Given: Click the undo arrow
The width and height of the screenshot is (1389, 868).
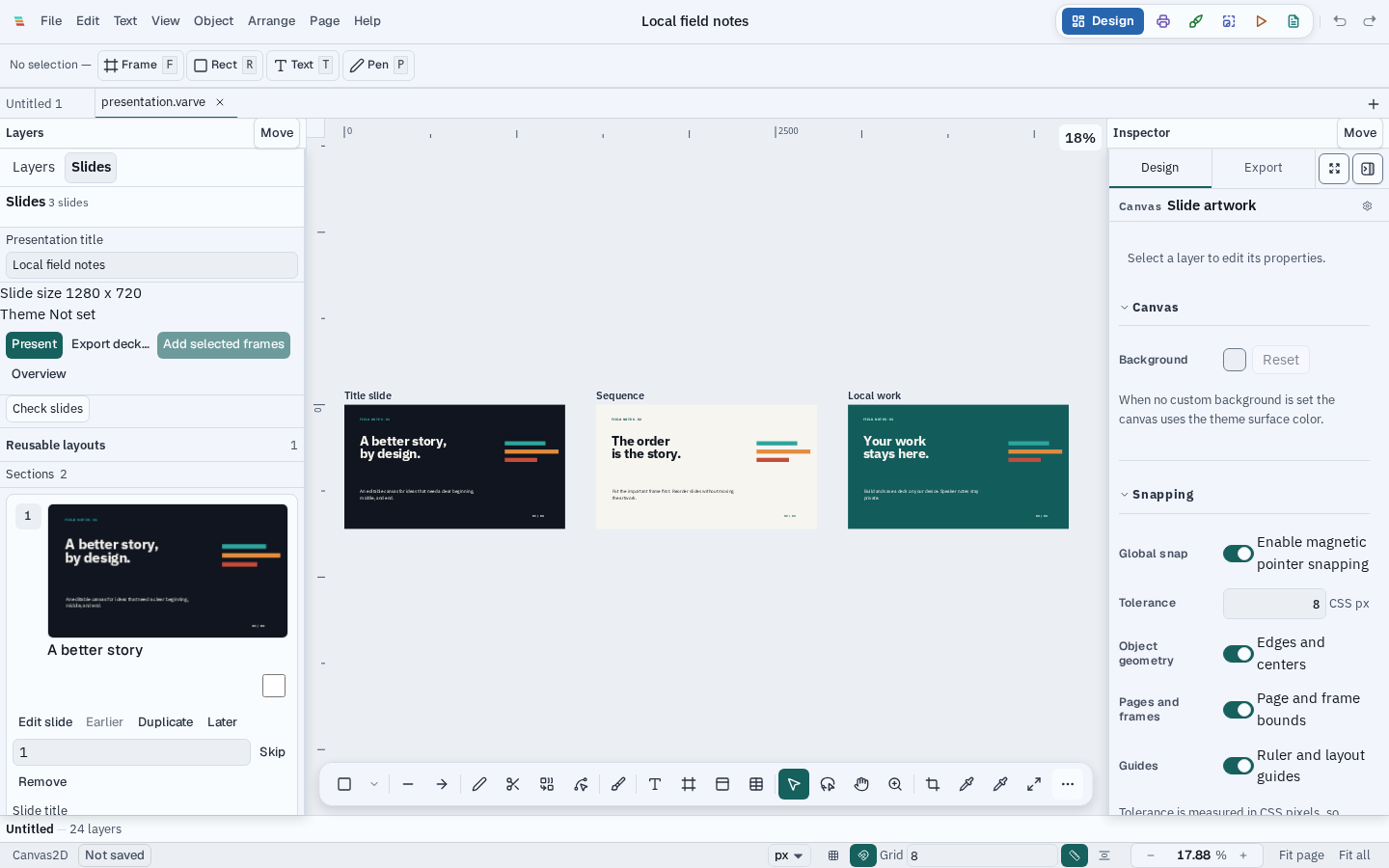Looking at the screenshot, I should [x=1340, y=21].
